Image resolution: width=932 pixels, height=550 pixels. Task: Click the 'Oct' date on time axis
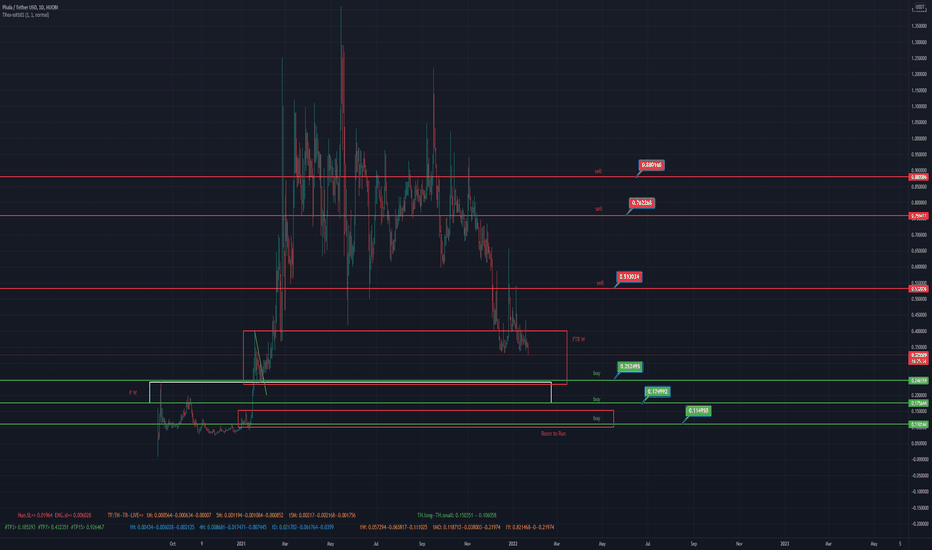[x=172, y=543]
